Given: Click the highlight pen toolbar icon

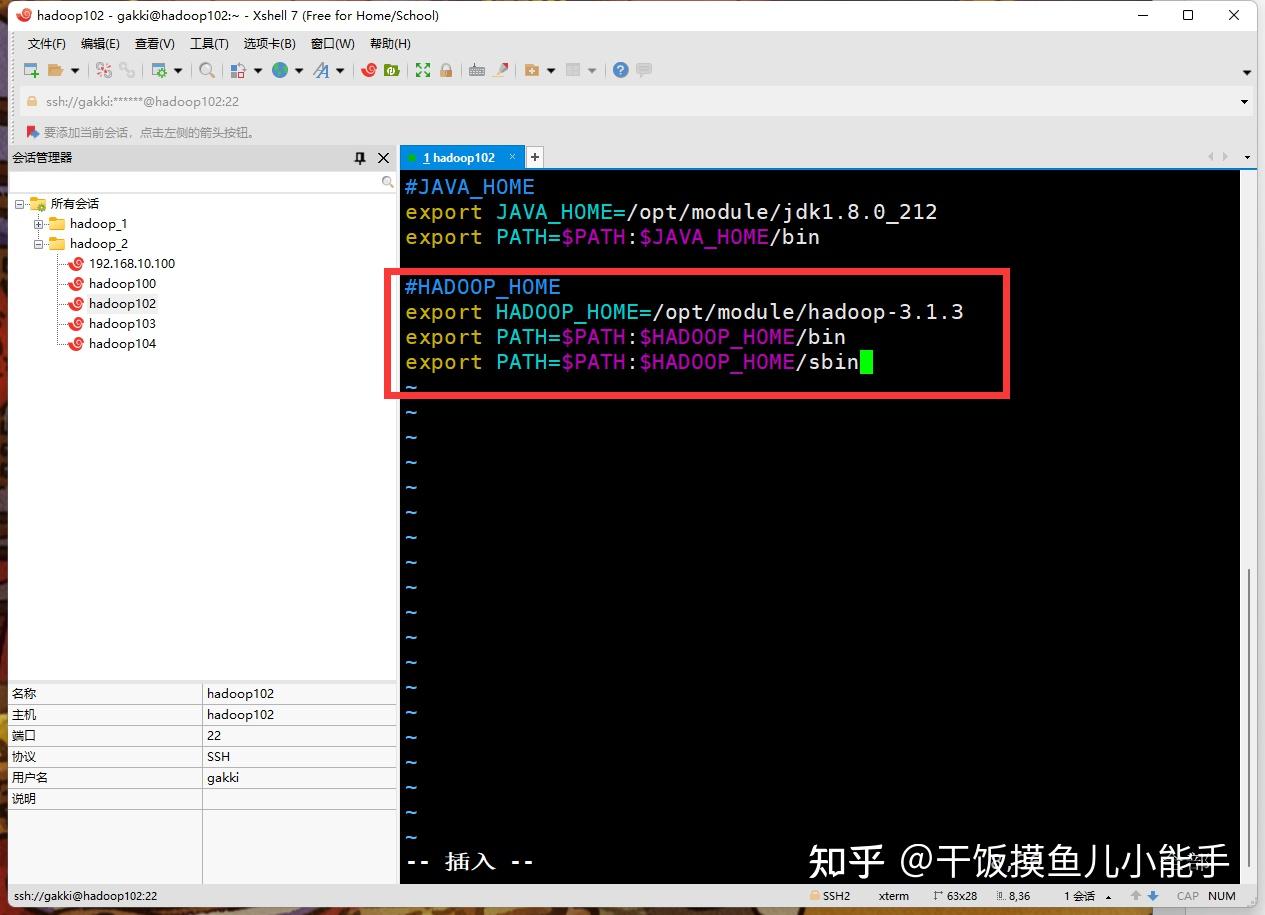Looking at the screenshot, I should click(x=500, y=70).
